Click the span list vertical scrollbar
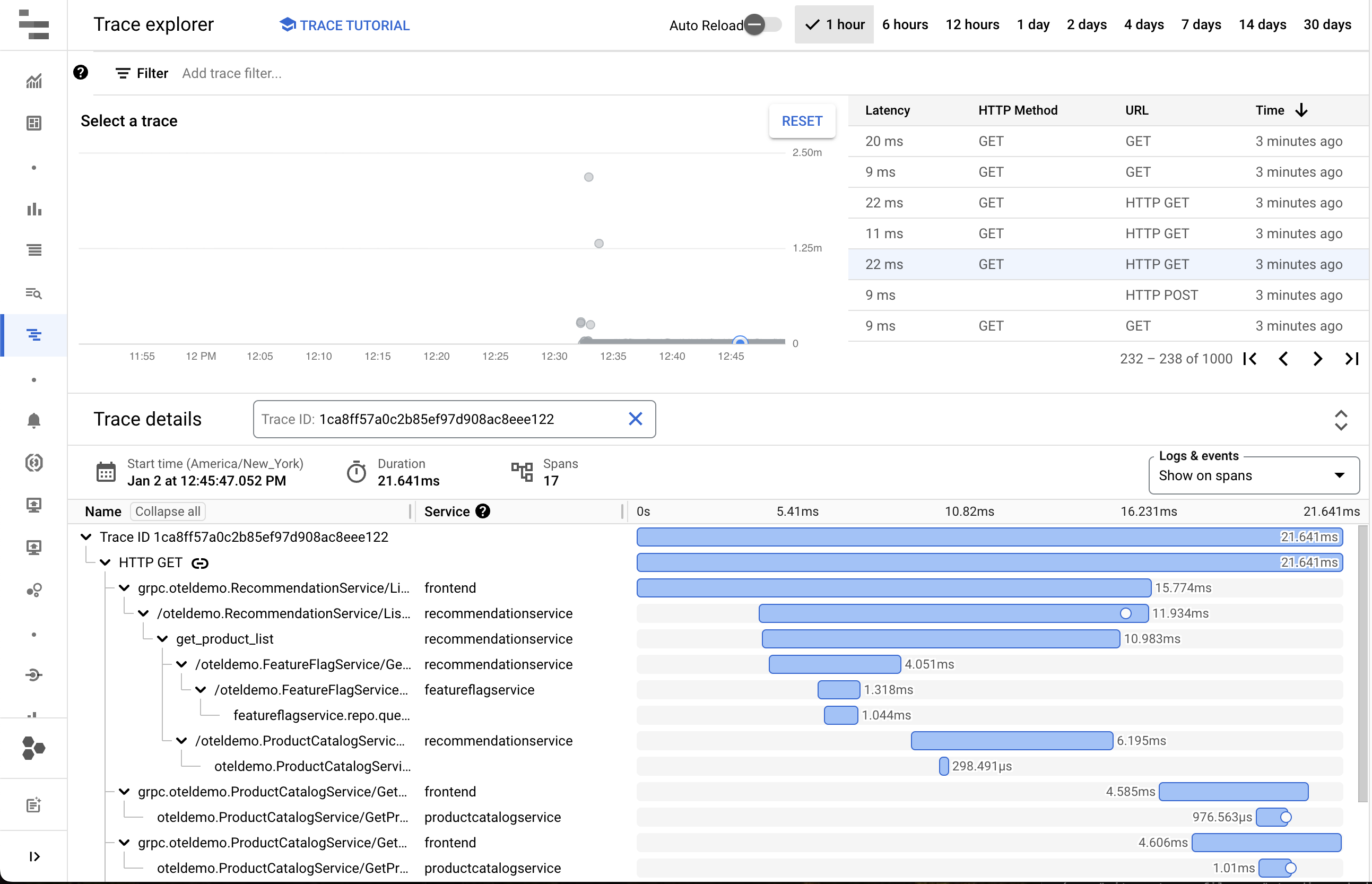 click(x=1363, y=663)
